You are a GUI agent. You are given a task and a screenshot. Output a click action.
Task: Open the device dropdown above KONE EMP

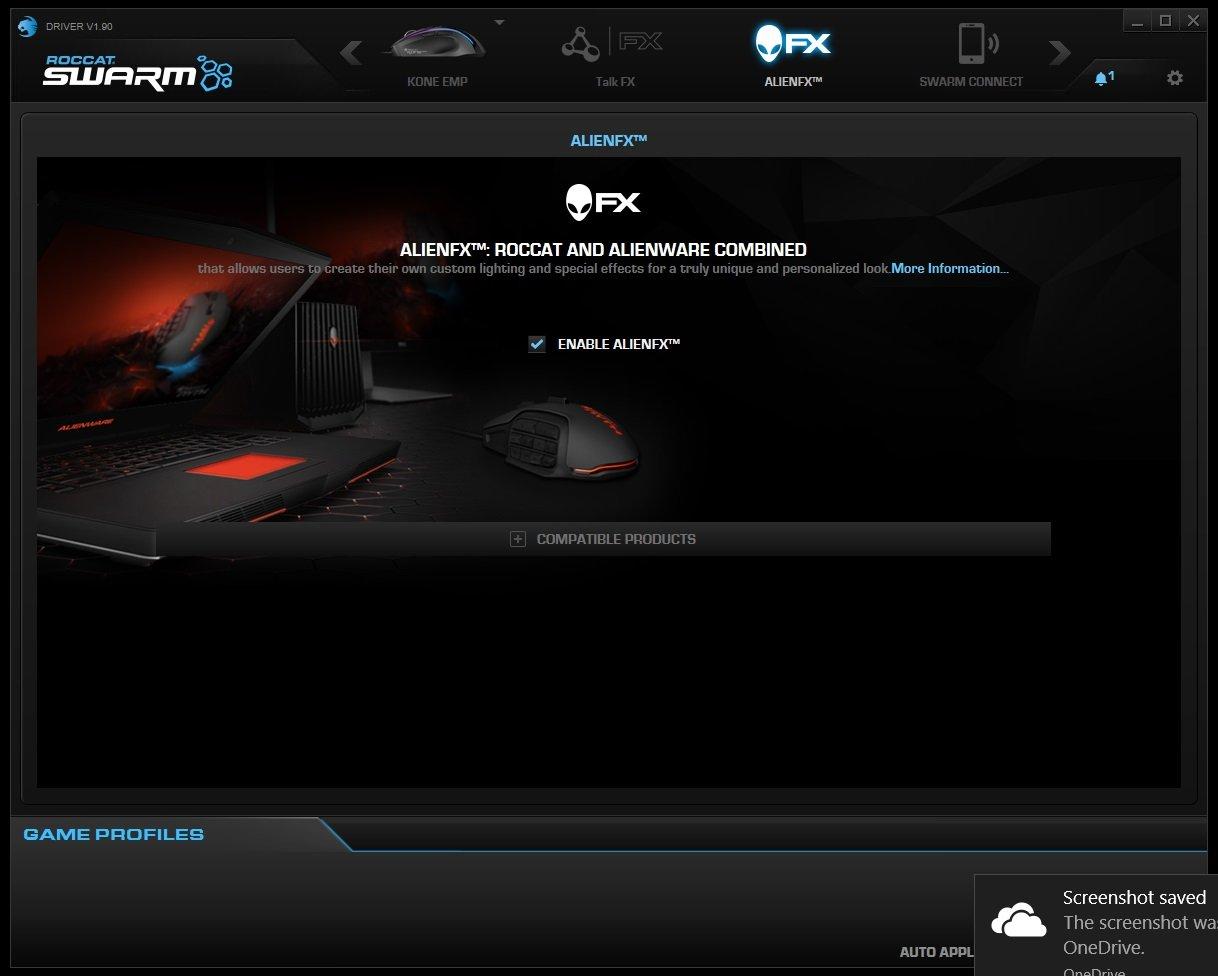[x=500, y=22]
